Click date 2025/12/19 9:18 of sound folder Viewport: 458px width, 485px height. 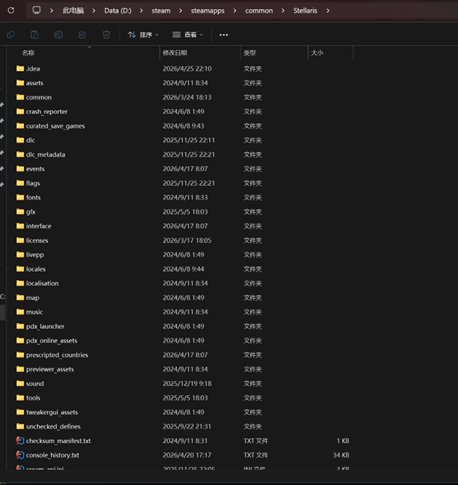click(x=187, y=384)
